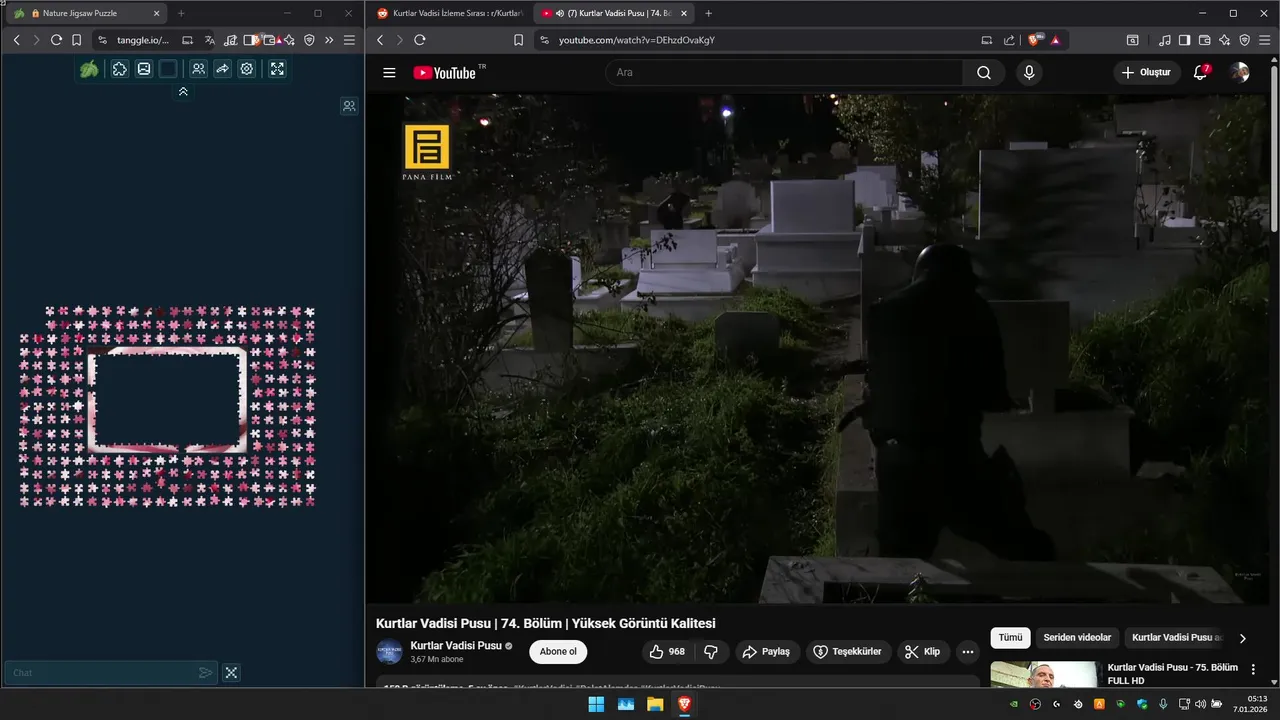Switch to Kurtlar Vadisi İzleme Sırası tab
Image resolution: width=1280 pixels, height=720 pixels.
(x=449, y=13)
